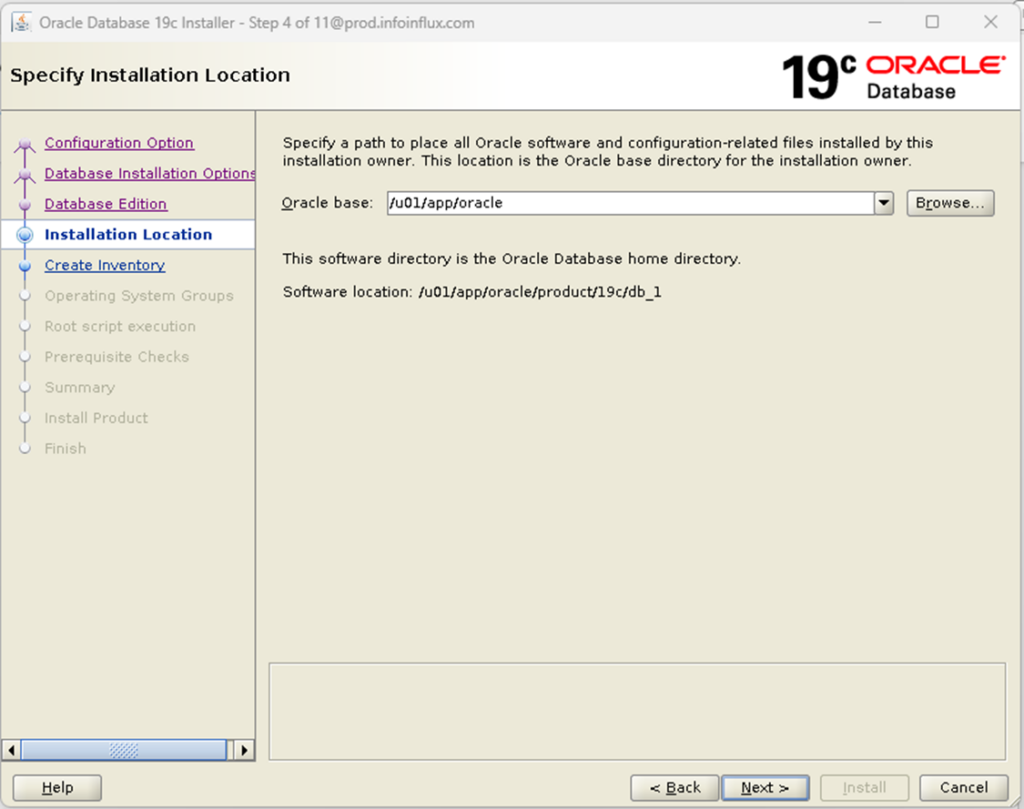
Task: Click the Java installer icon in title bar
Action: [x=21, y=22]
